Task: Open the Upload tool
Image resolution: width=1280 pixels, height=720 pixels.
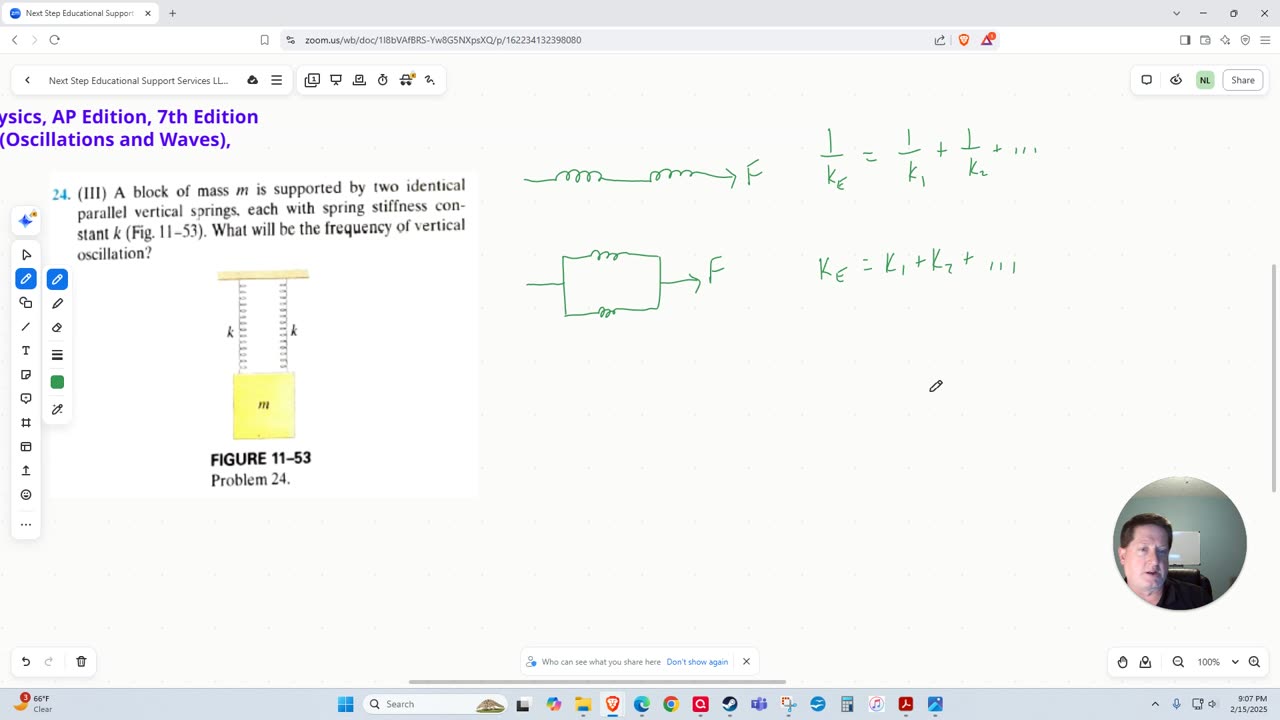Action: coord(26,471)
